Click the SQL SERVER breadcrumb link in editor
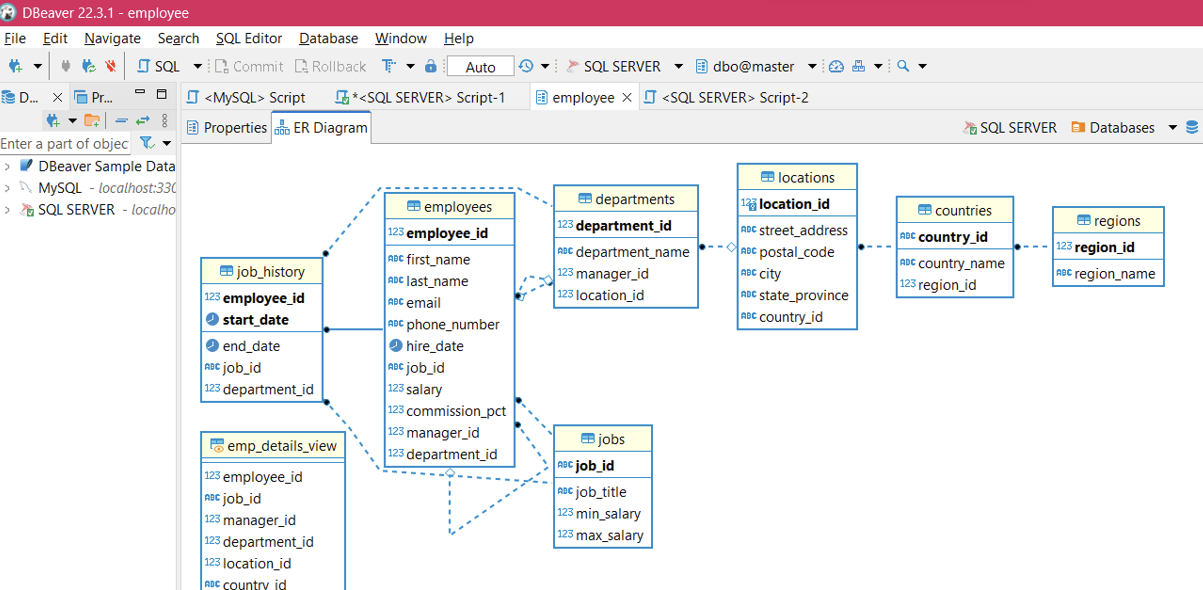 pos(1010,127)
